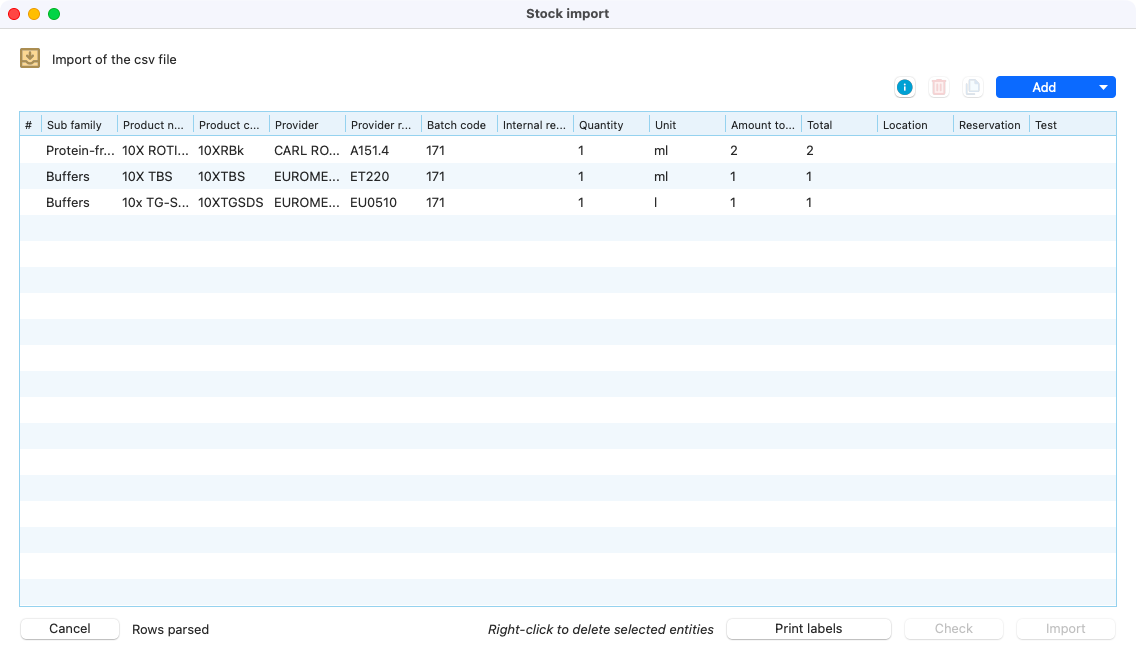Click the EU0510 provider reference cell
Screen dimensions: 1136x658
point(383,203)
